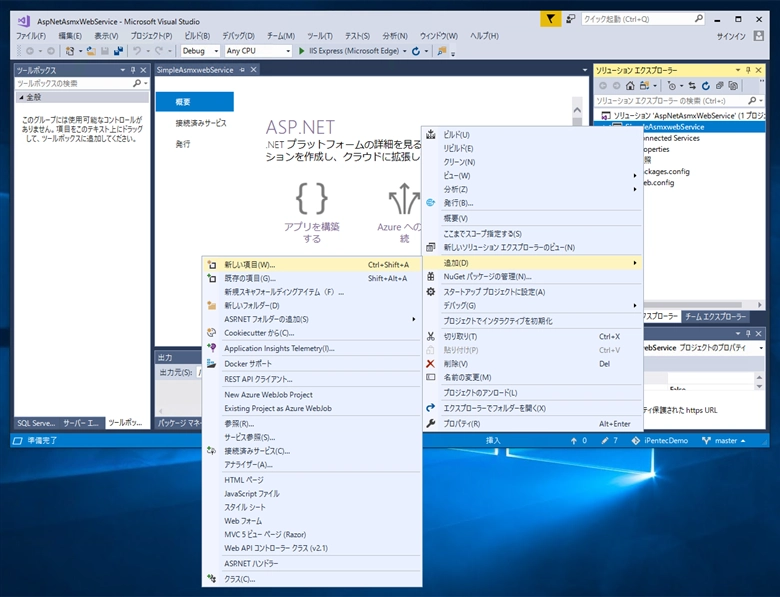Click the browser Refresh icon in toolbar

click(x=416, y=51)
